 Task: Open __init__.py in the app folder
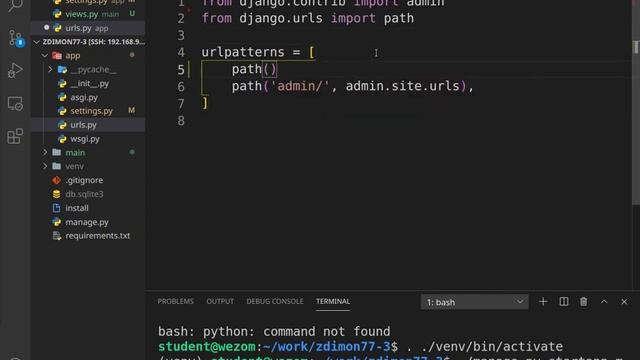pyautogui.click(x=88, y=83)
